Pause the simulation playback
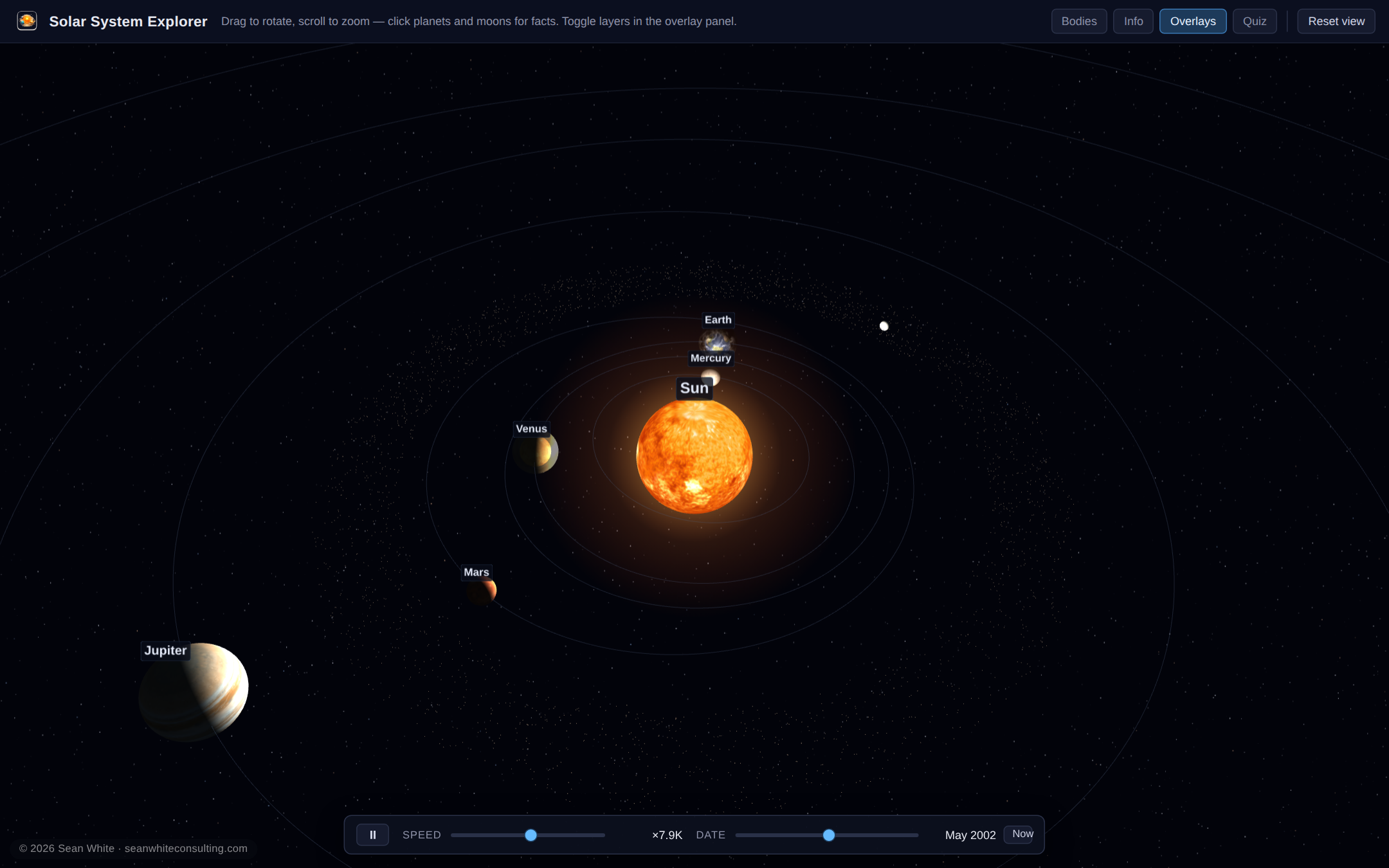This screenshot has height=868, width=1389. tap(372, 835)
